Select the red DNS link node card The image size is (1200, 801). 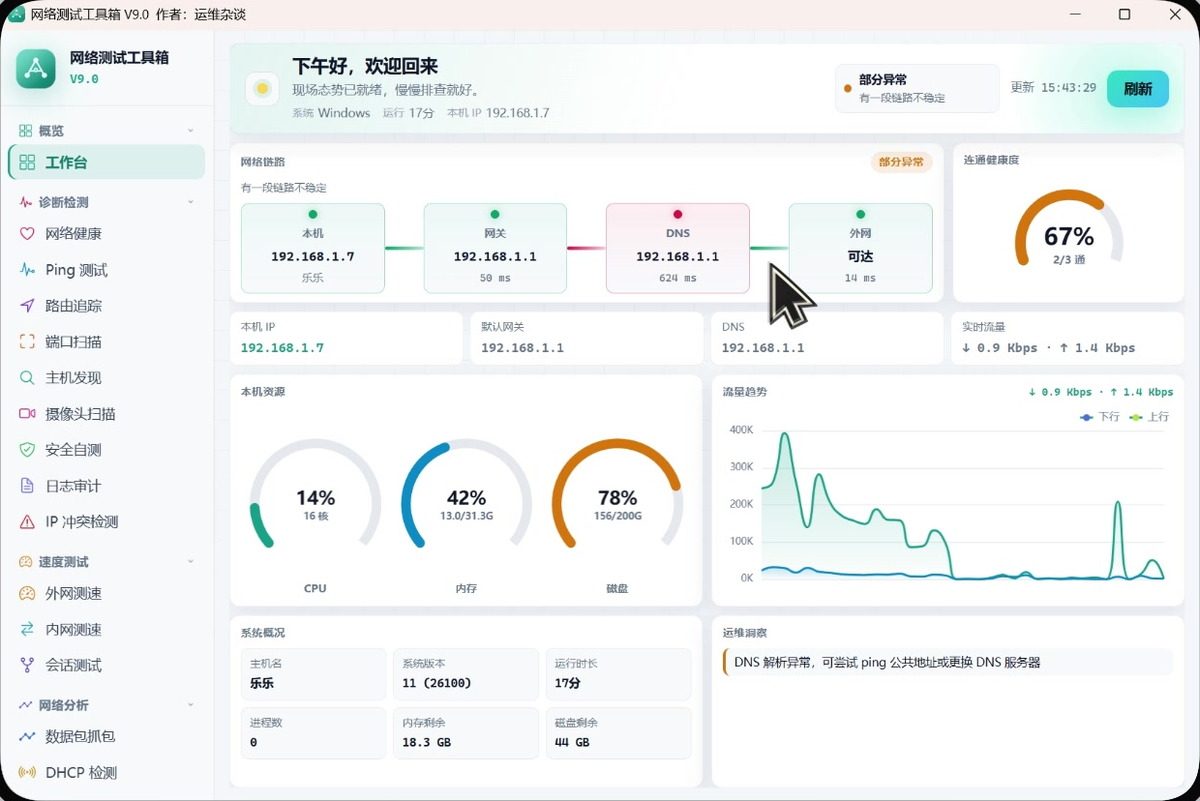tap(678, 248)
